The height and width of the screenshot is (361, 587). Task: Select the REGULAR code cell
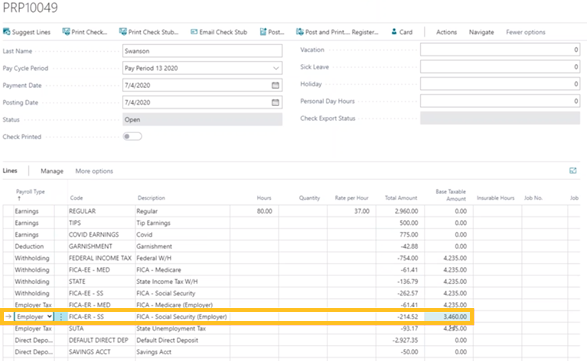click(x=102, y=211)
